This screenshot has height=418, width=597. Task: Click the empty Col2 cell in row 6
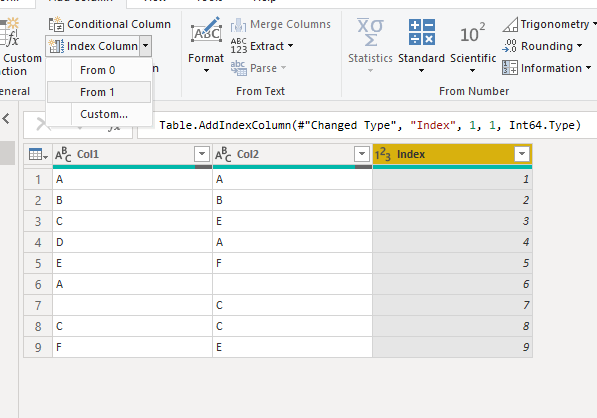292,284
